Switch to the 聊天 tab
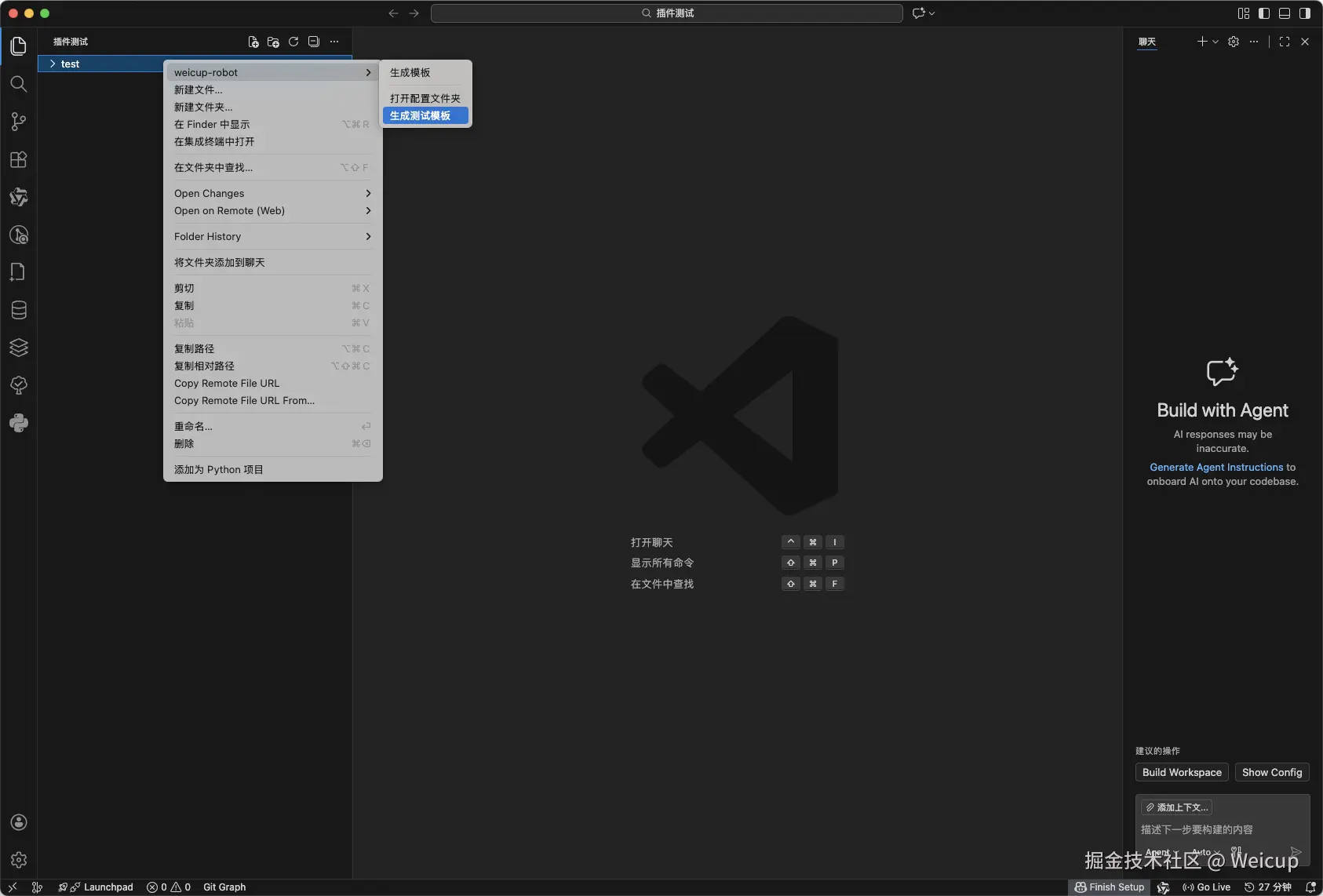The width and height of the screenshot is (1323, 896). 1147,42
